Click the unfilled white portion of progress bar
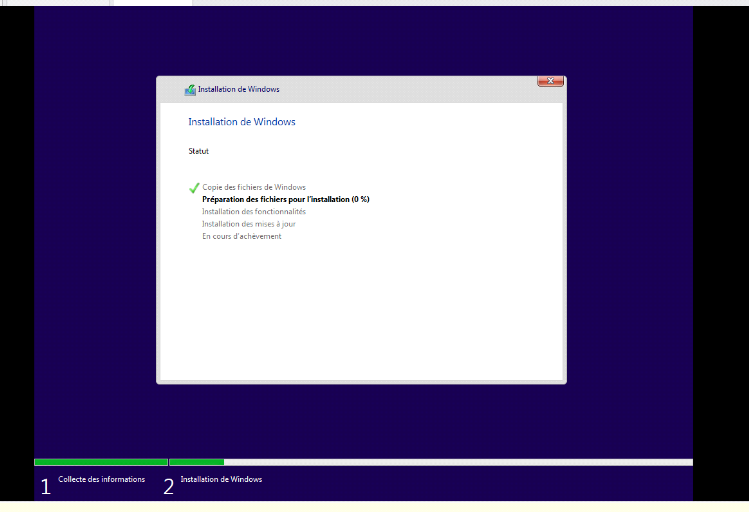The width and height of the screenshot is (749, 512). pos(457,462)
